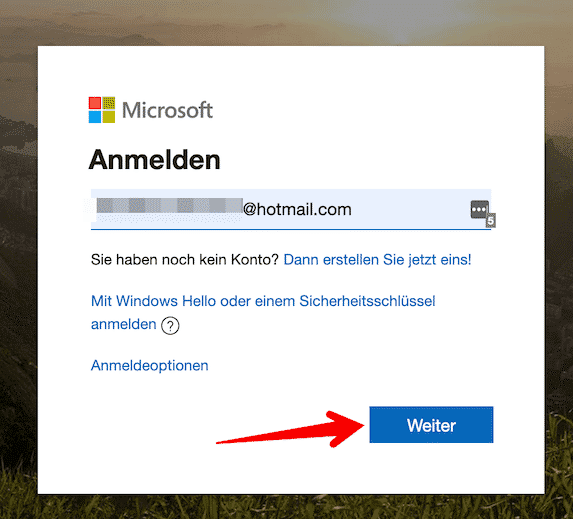Click the landscape background outside the dialog
573x519 pixels.
[x=18, y=256]
